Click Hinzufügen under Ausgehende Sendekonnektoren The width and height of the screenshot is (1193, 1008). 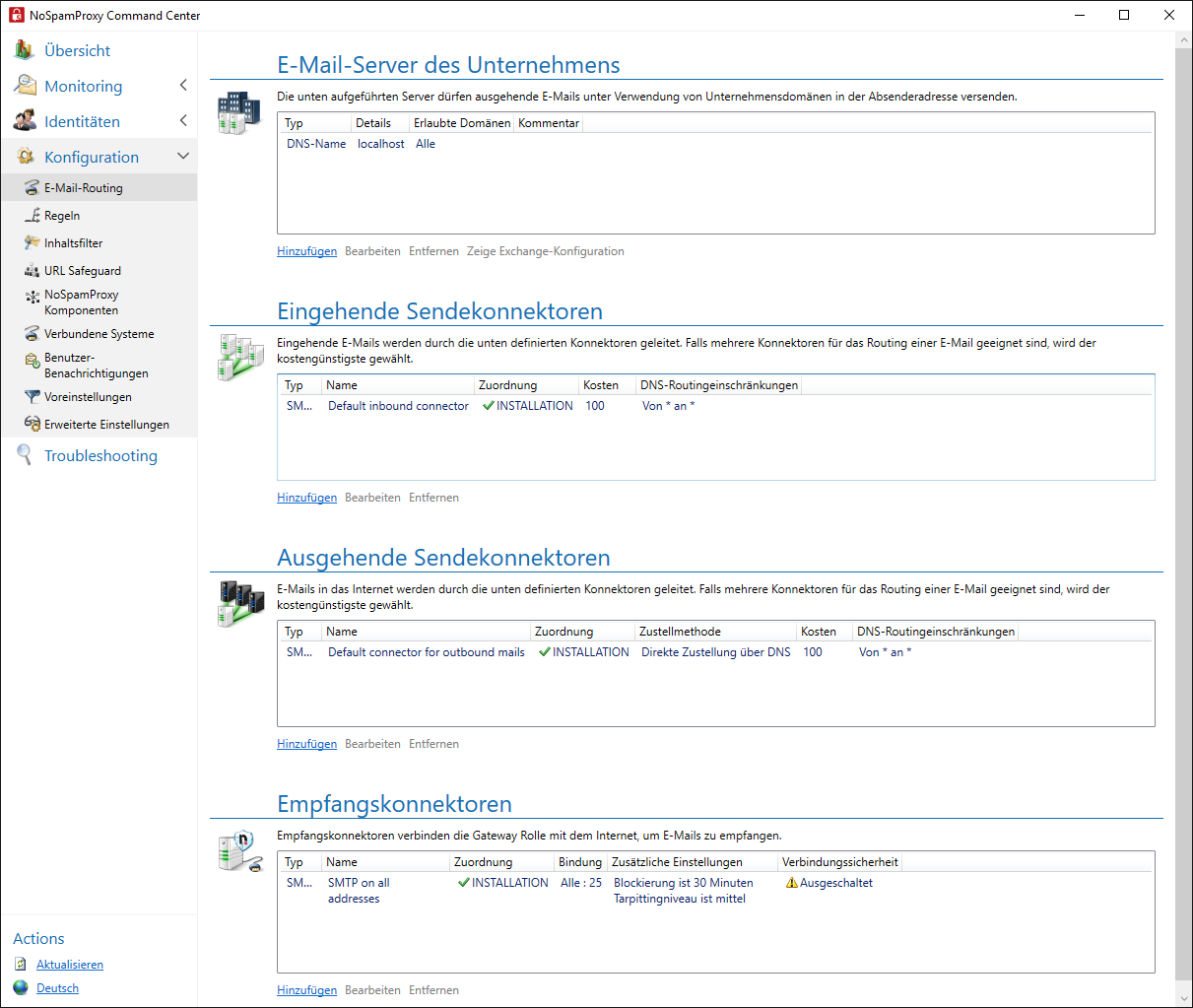306,744
